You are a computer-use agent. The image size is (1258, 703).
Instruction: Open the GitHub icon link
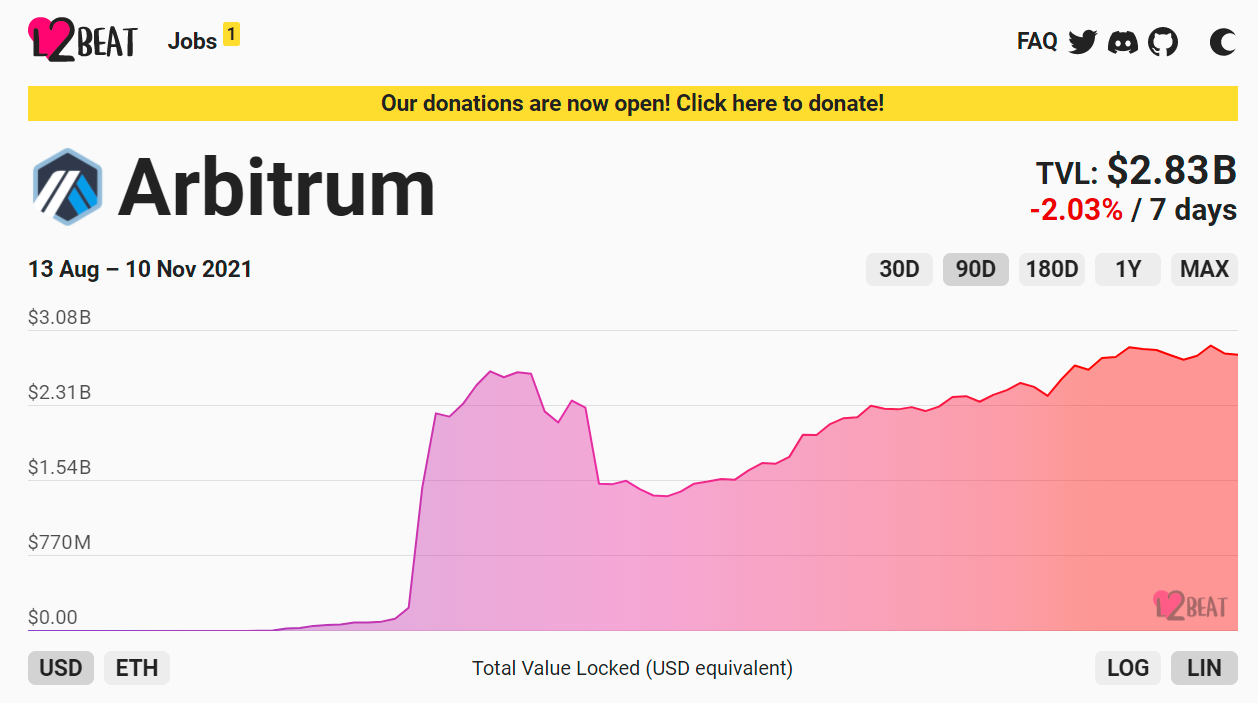[x=1163, y=42]
